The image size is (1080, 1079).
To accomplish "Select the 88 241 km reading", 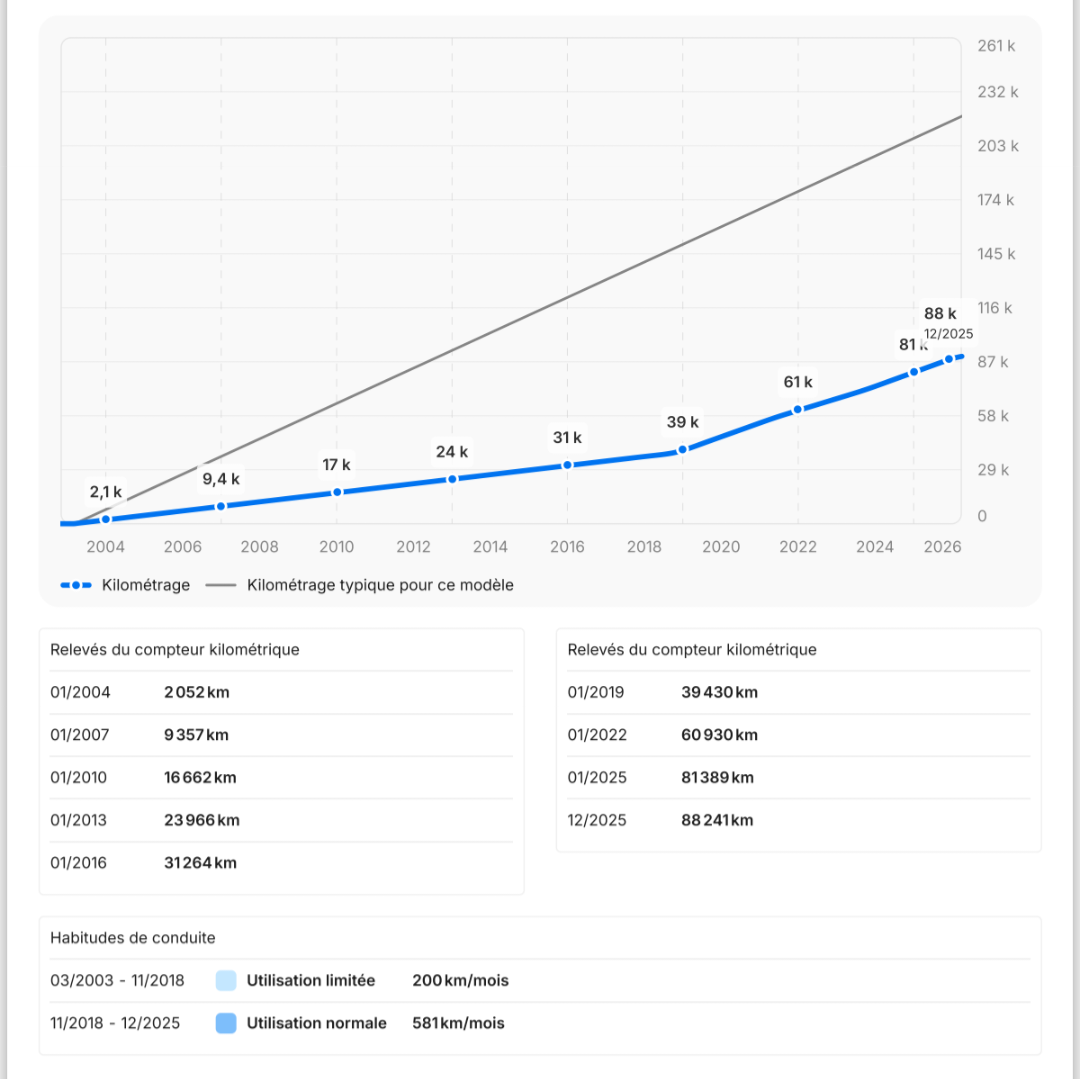I will pos(718,820).
